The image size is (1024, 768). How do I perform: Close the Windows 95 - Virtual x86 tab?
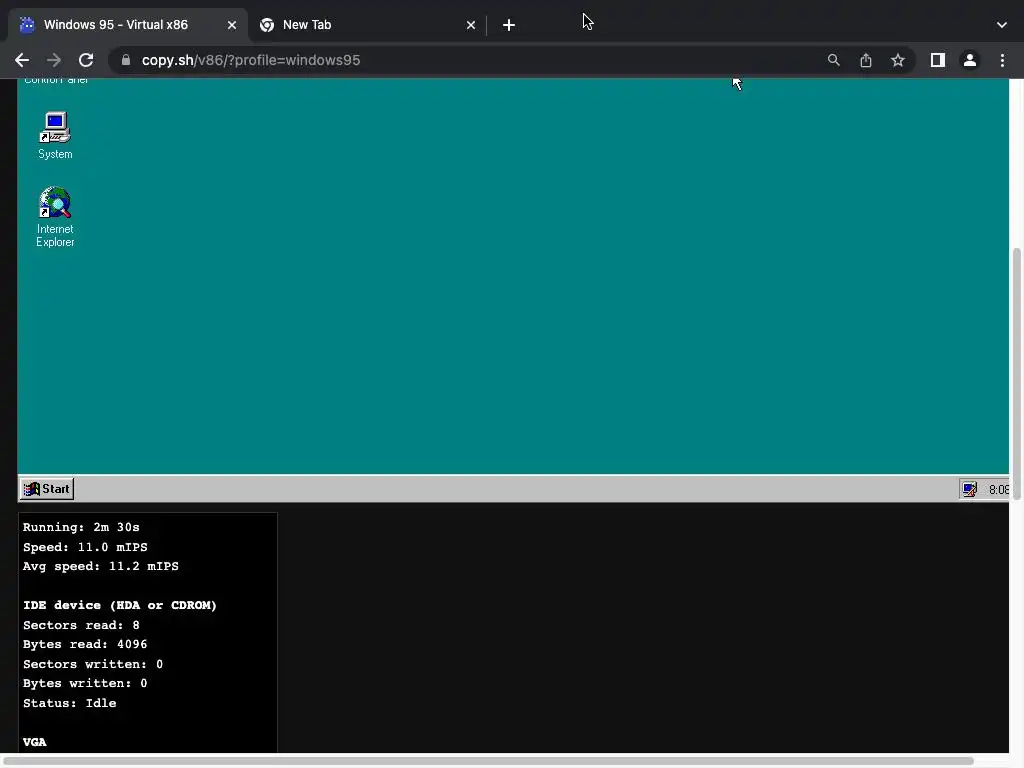coord(231,25)
